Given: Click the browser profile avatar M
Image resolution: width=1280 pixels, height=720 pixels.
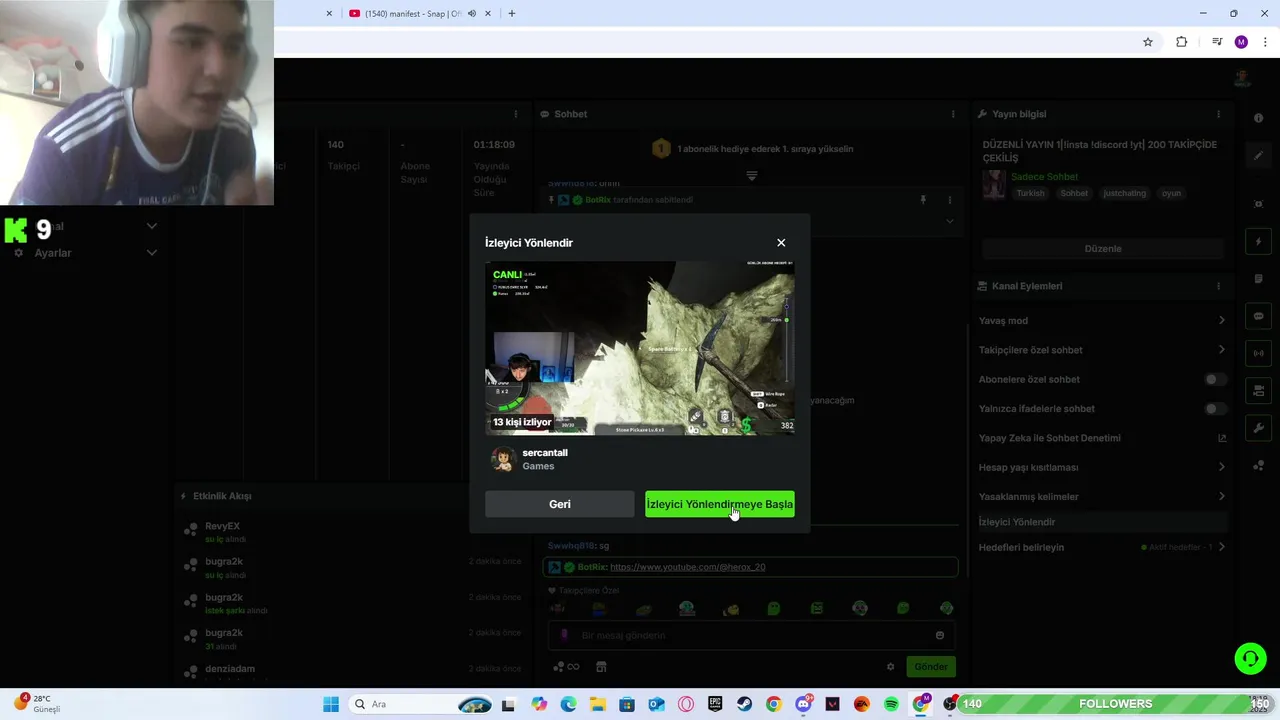Looking at the screenshot, I should tap(1241, 42).
